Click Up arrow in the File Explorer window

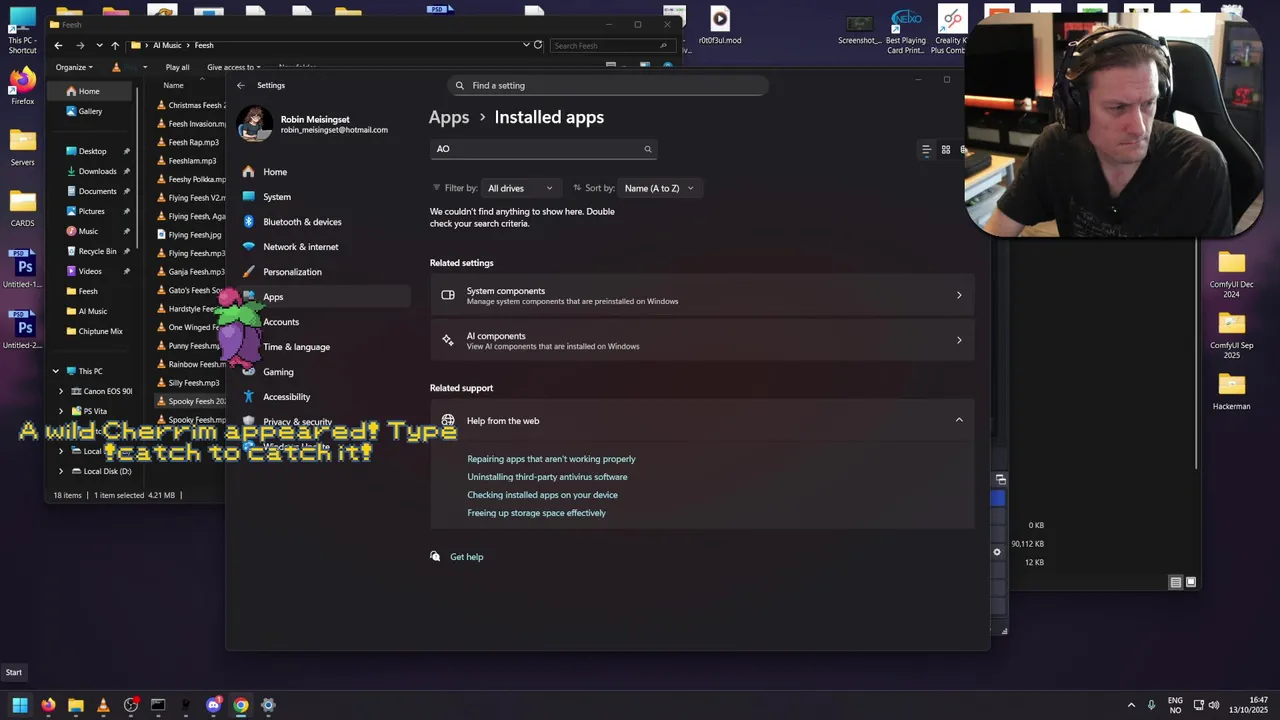(x=115, y=45)
